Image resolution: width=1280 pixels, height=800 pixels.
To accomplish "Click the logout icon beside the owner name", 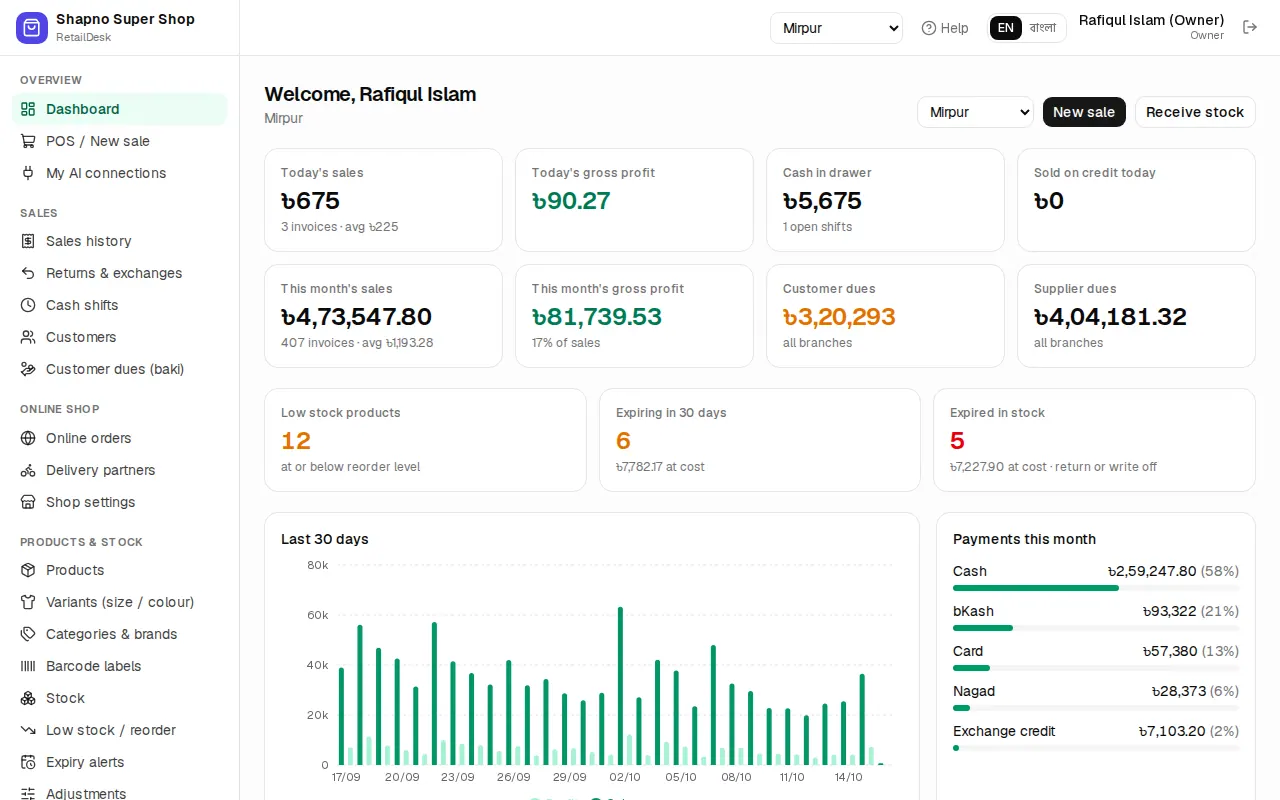I will [1250, 27].
